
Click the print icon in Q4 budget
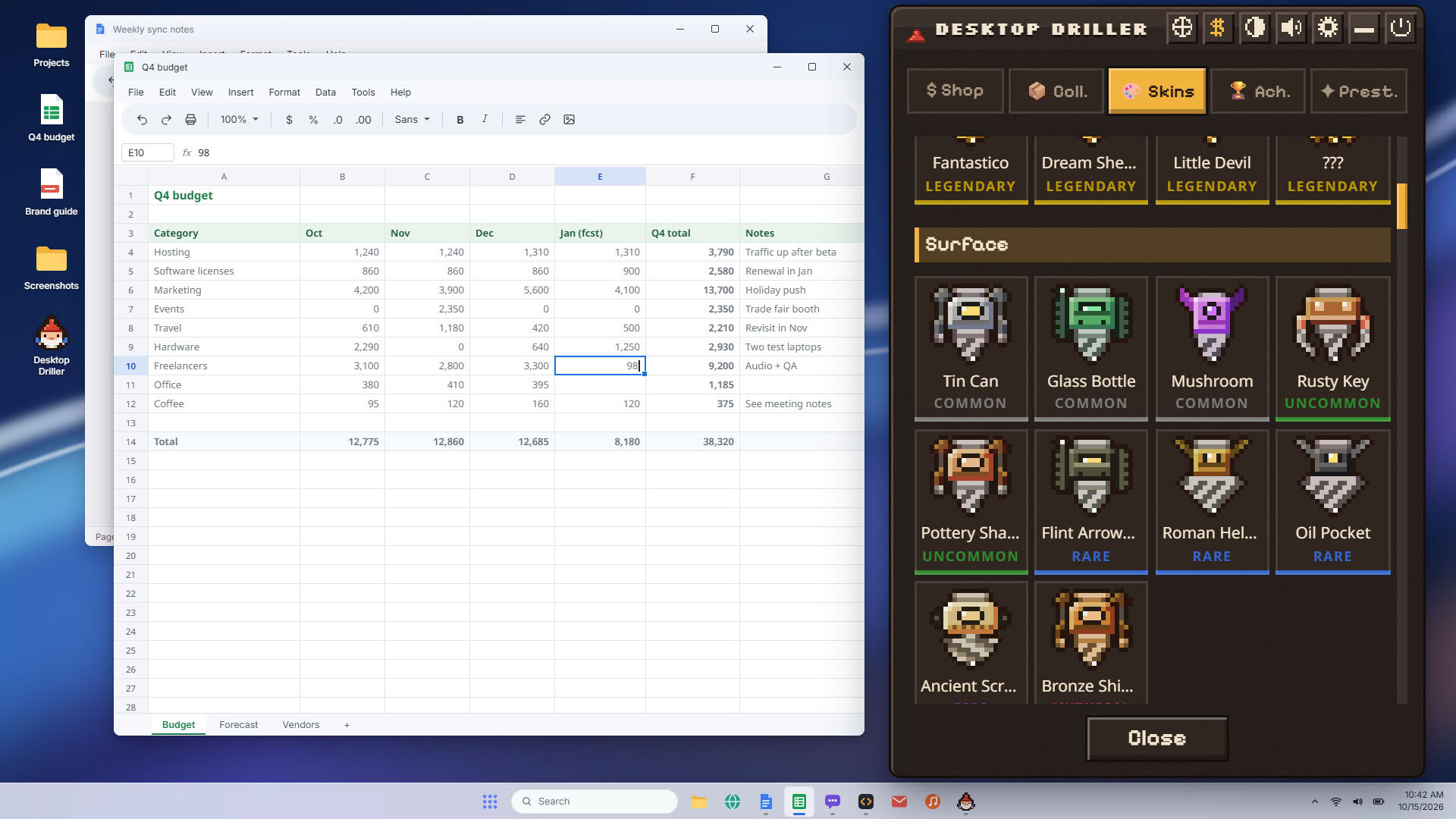pyautogui.click(x=190, y=120)
